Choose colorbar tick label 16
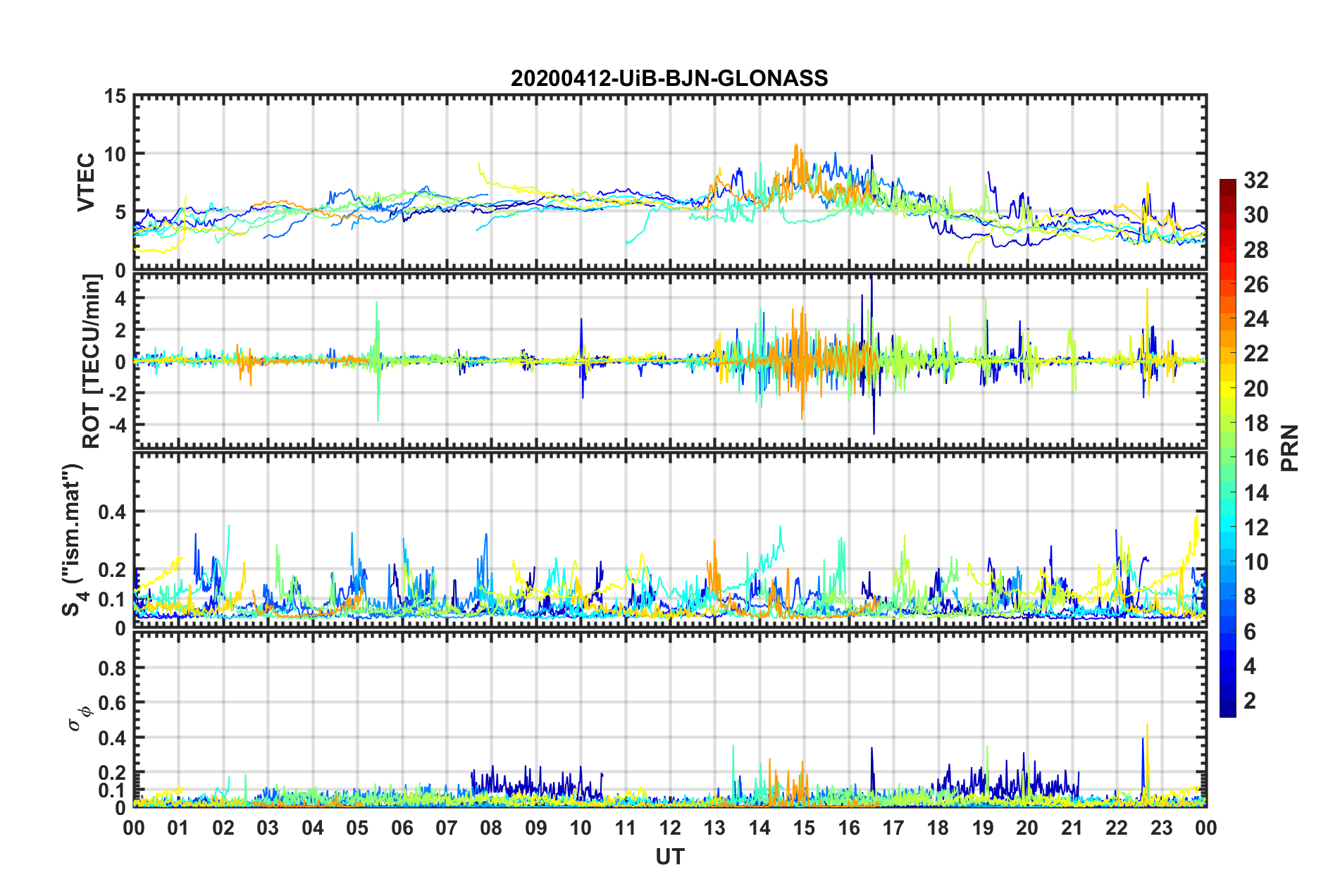 click(1256, 458)
